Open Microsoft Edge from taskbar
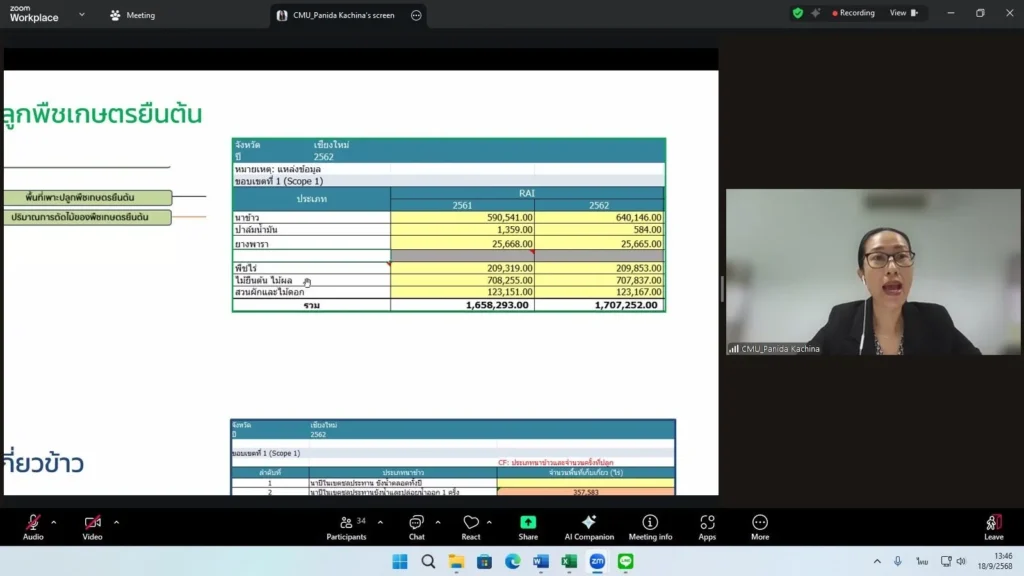Image resolution: width=1024 pixels, height=576 pixels. (x=513, y=561)
